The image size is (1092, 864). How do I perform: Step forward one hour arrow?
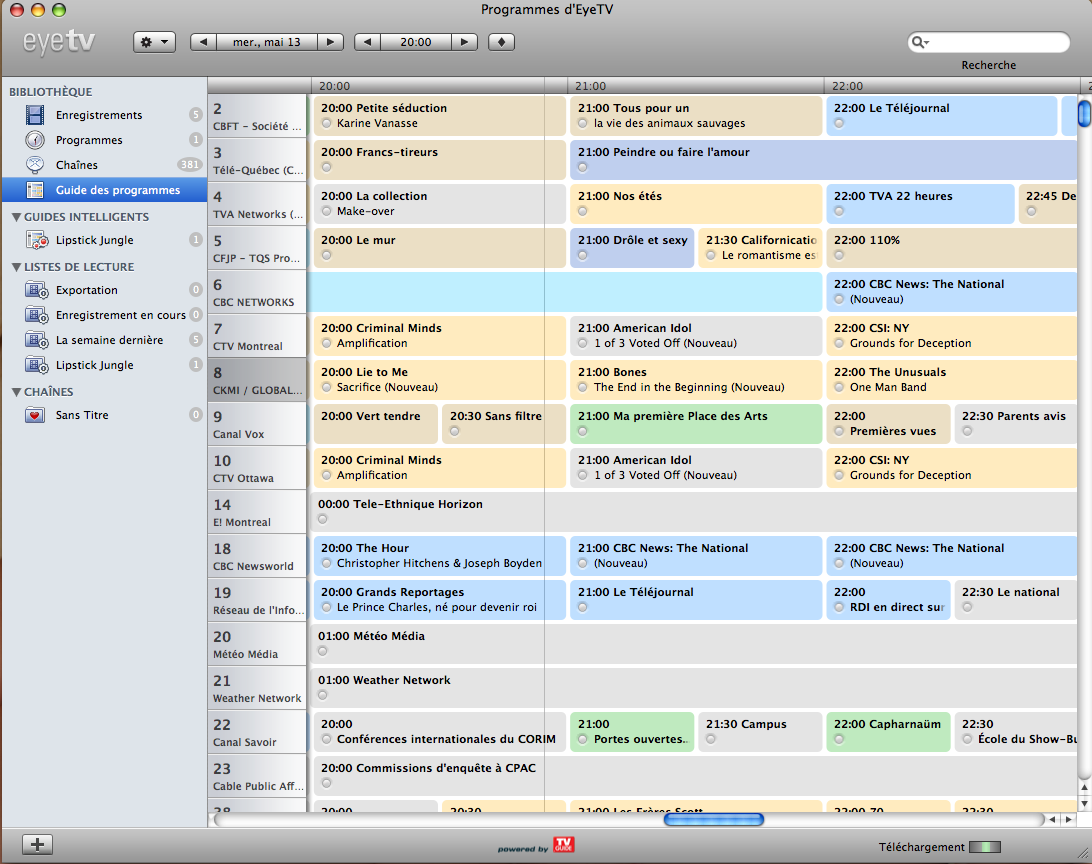pyautogui.click(x=464, y=42)
